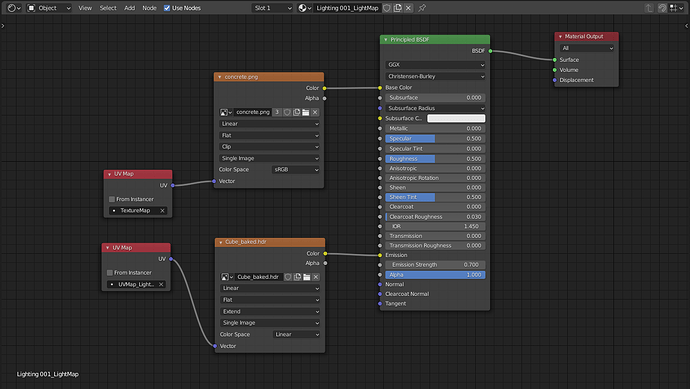Collapse the concrete.png node
Screen dimensions: 690x389
click(x=220, y=77)
